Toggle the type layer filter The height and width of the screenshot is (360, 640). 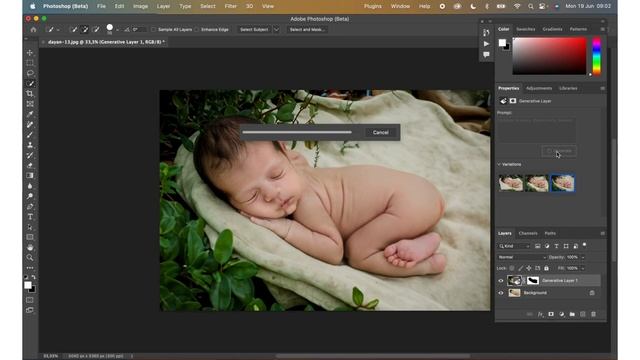pyautogui.click(x=556, y=246)
